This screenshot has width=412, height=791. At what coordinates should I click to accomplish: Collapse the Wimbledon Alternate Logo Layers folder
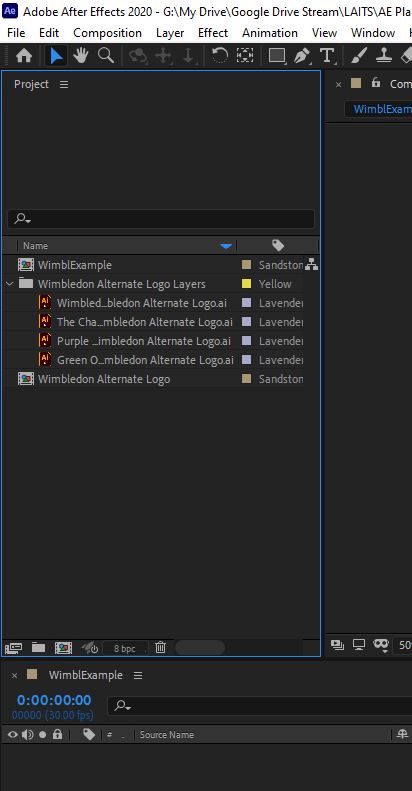[x=9, y=284]
